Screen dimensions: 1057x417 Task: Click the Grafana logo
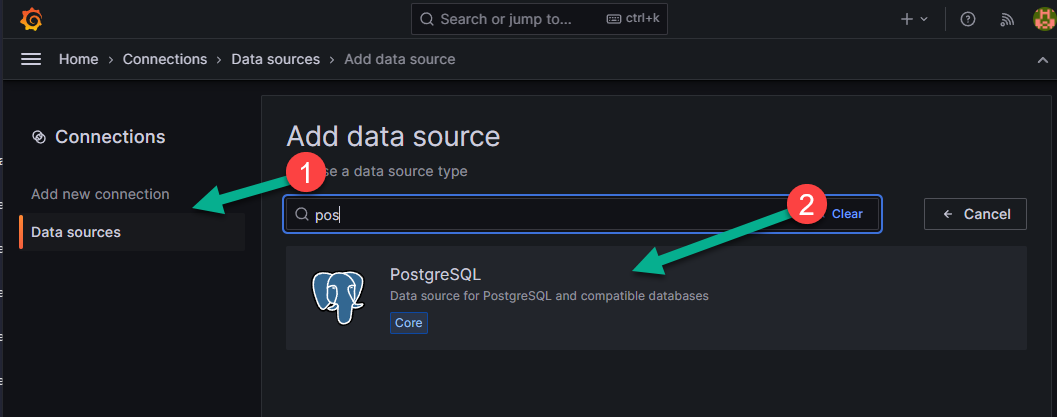(31, 19)
